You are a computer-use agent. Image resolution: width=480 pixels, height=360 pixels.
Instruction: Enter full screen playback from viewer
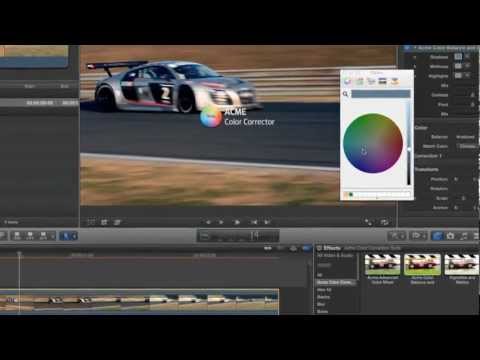(x=368, y=222)
